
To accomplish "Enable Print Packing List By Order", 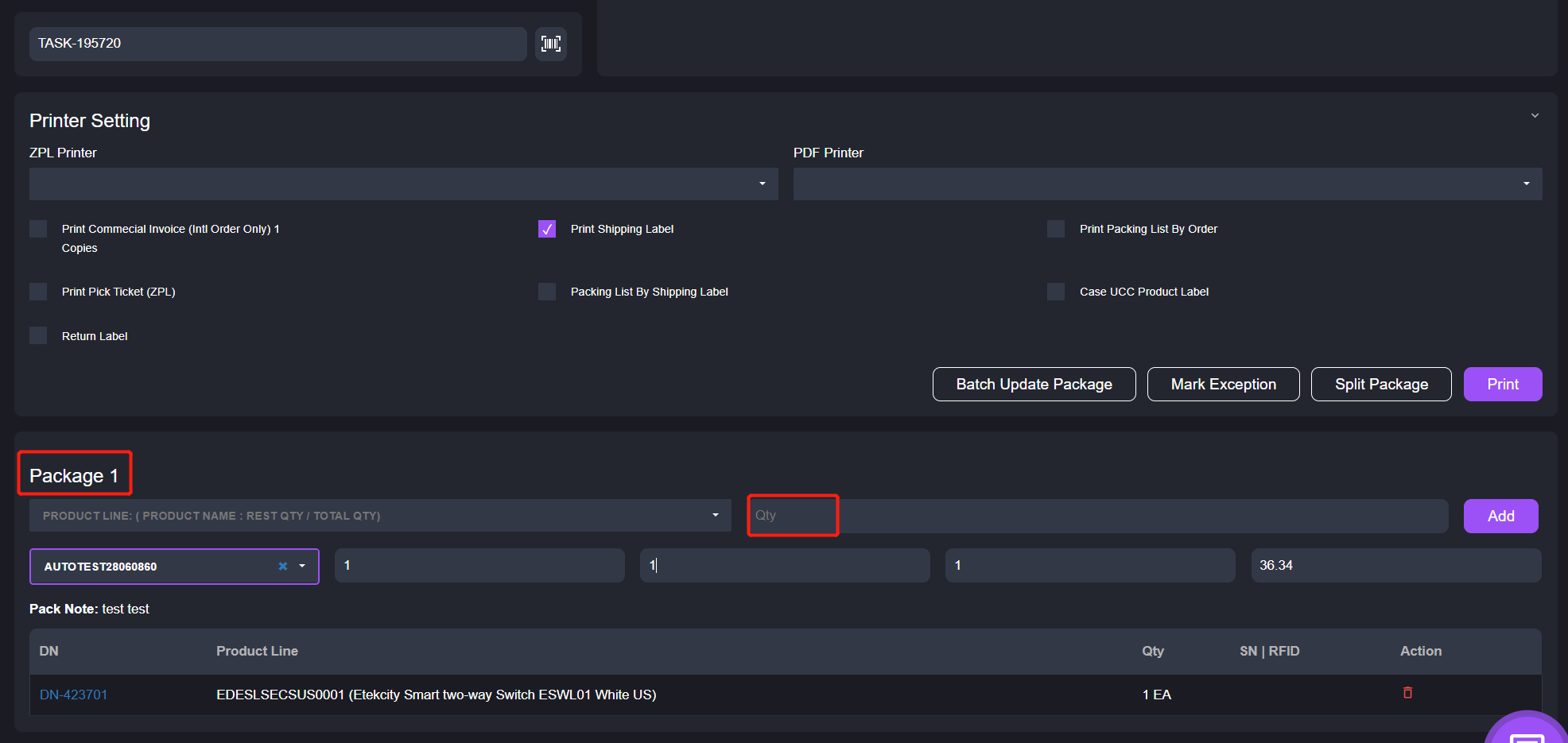I will (1056, 230).
